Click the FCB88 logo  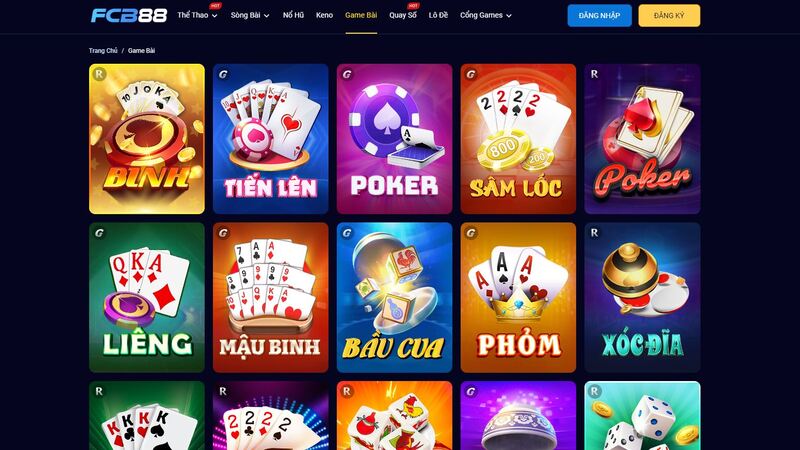(129, 15)
